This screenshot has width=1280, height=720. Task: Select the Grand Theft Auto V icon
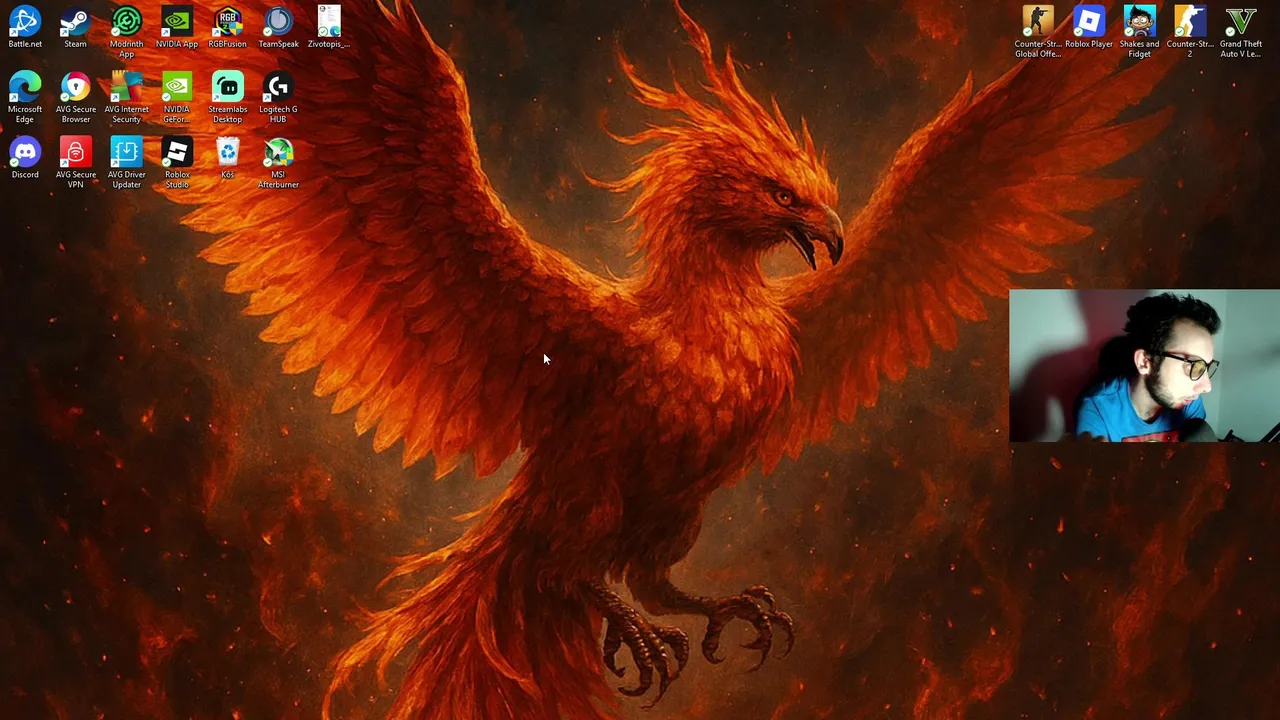point(1240,32)
